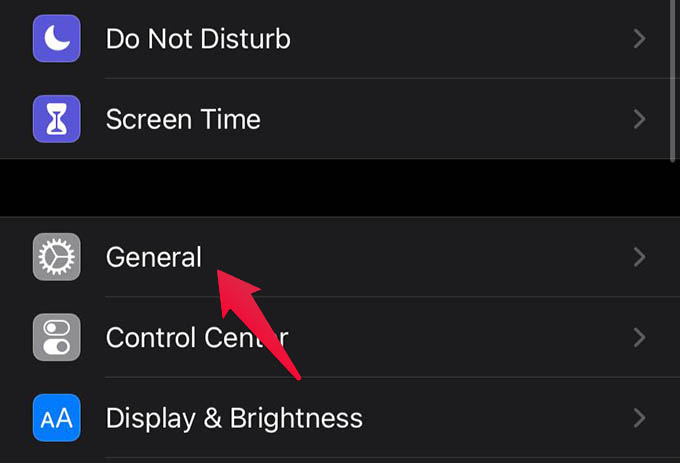Tap the General gear icon
Viewport: 680px width, 463px height.
[56, 257]
